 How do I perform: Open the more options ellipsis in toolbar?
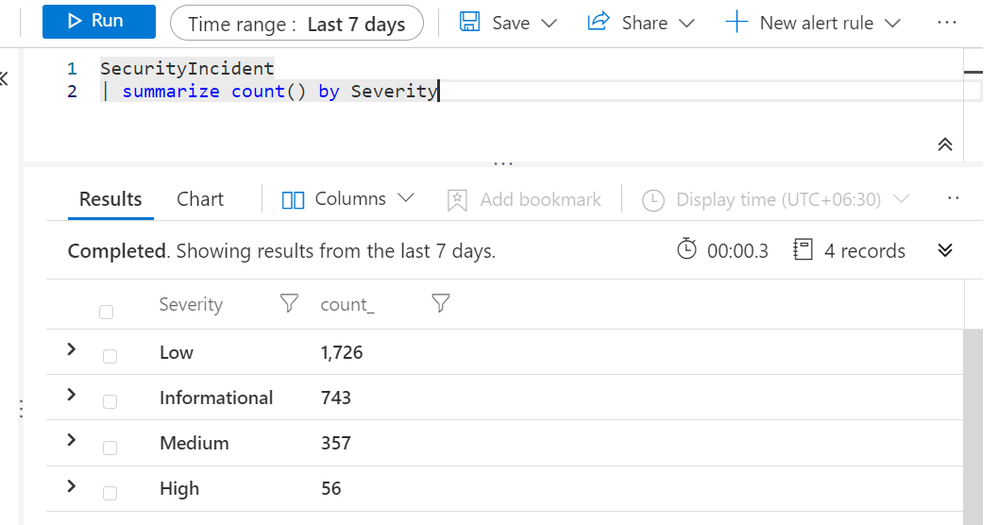point(946,22)
